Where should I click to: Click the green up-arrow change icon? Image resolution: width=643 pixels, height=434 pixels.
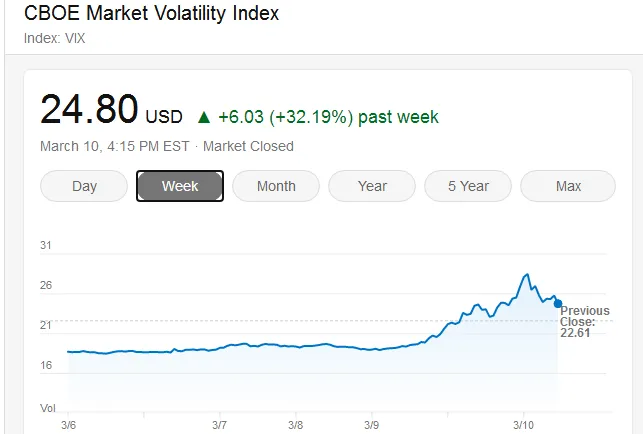[x=204, y=117]
